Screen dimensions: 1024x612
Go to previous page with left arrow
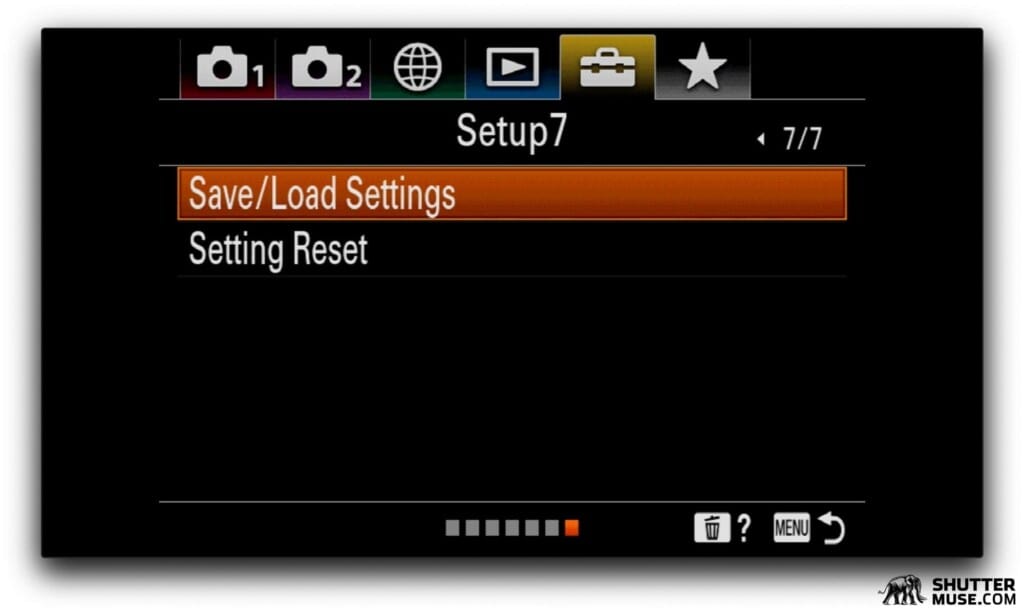760,139
